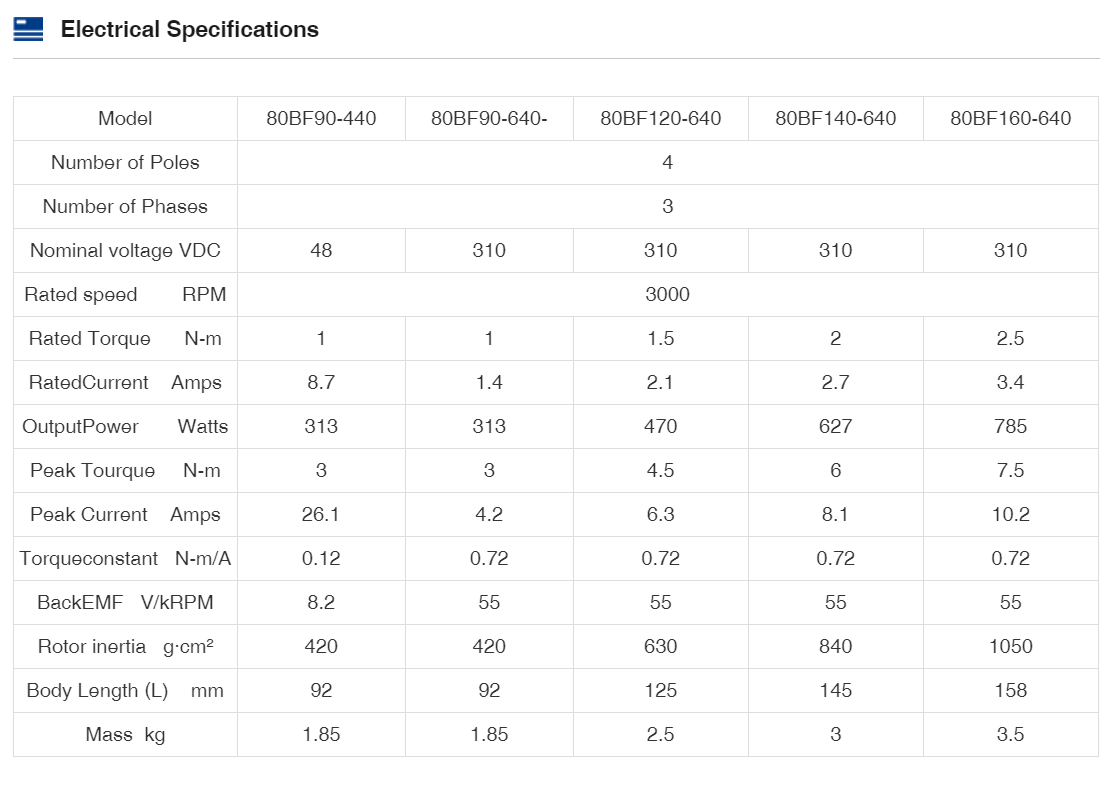Click the Mass kg row label
Image resolution: width=1113 pixels, height=790 pixels.
point(125,735)
